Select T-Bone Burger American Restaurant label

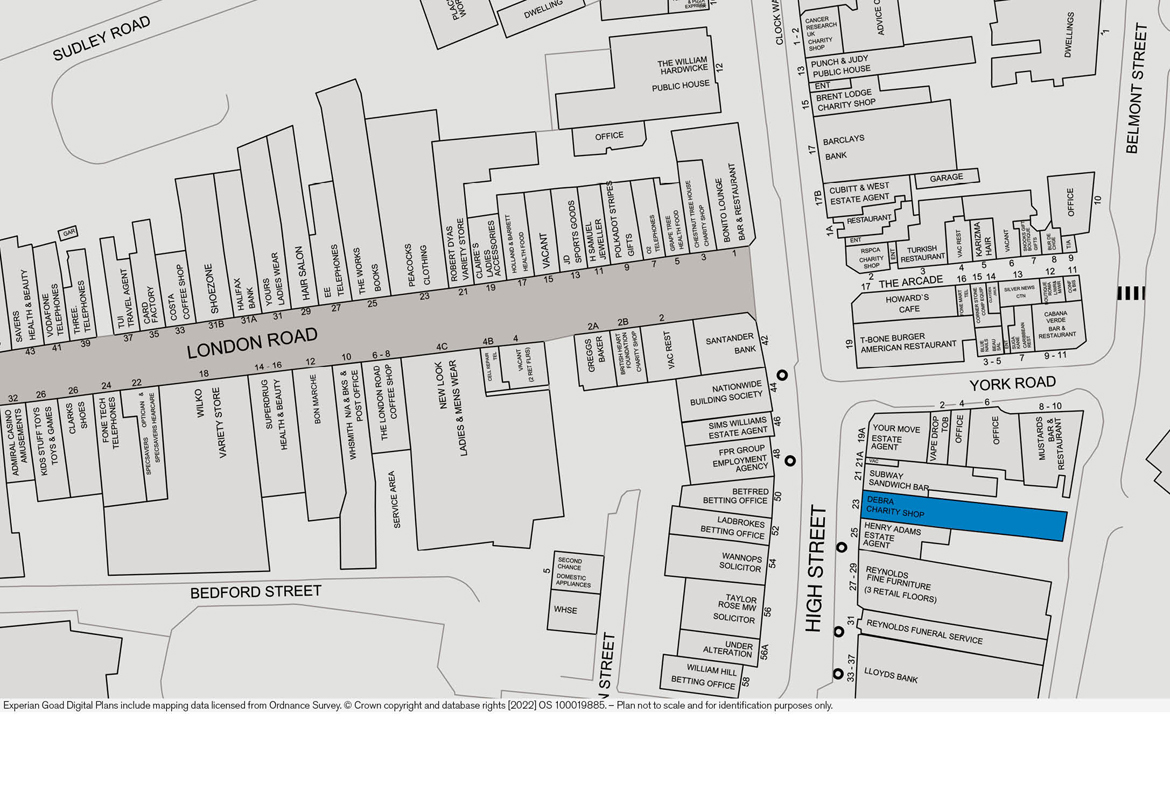pyautogui.click(x=907, y=343)
